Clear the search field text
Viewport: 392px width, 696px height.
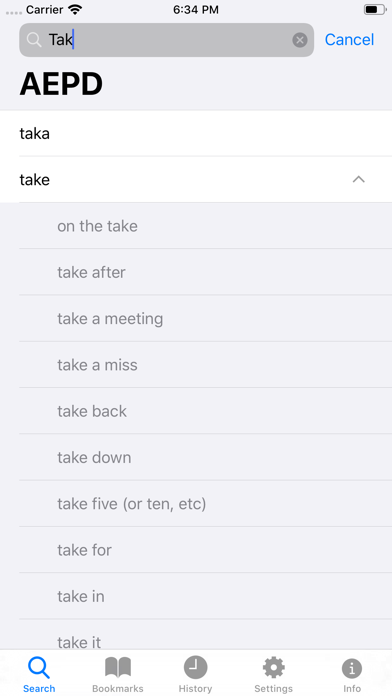pyautogui.click(x=300, y=40)
